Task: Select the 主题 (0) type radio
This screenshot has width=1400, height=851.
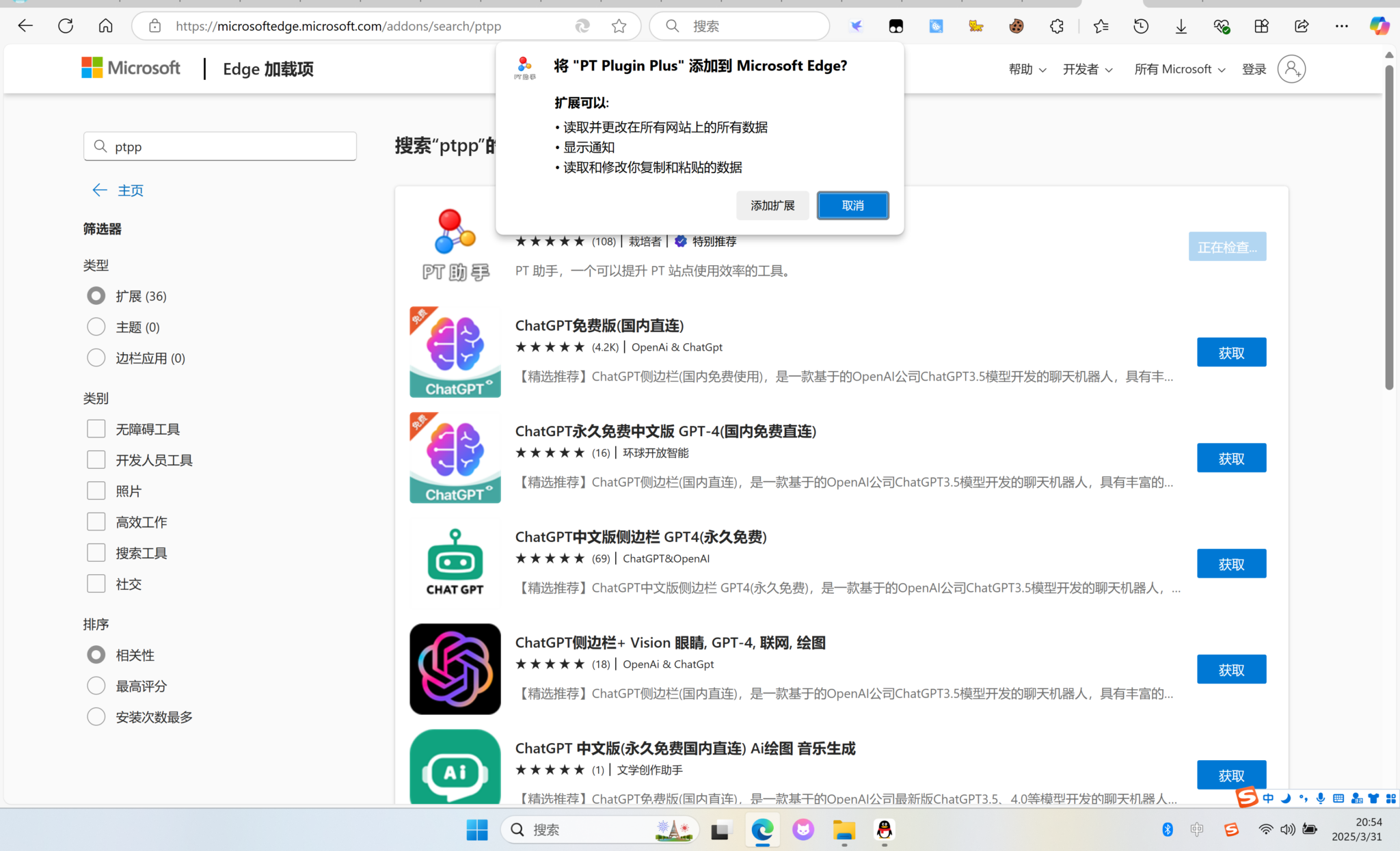Action: 96,327
